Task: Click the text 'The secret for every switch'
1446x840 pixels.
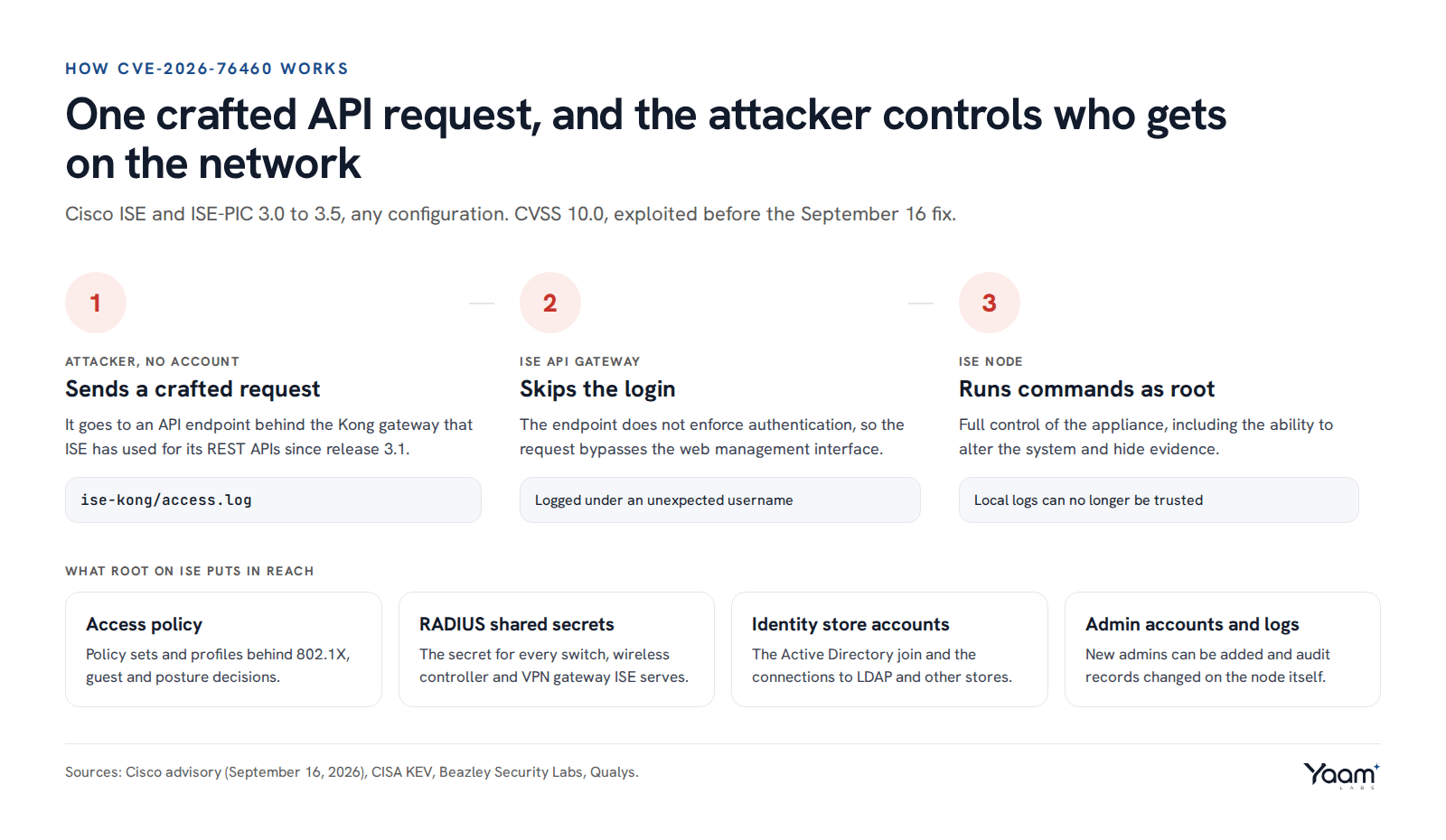Action: click(554, 666)
